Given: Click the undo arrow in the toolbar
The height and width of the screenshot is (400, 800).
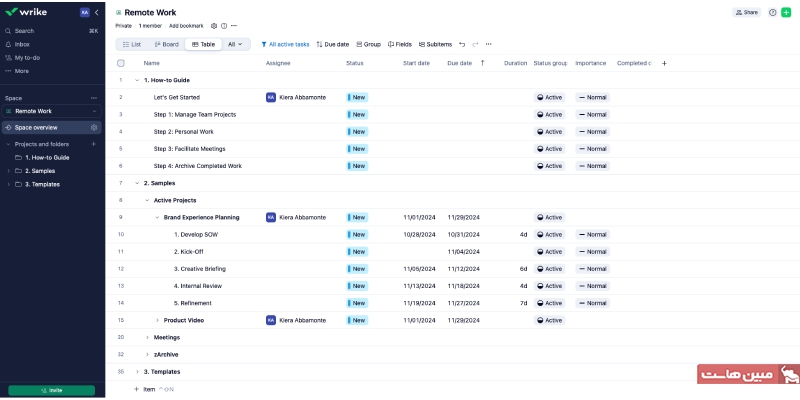Looking at the screenshot, I should [462, 44].
